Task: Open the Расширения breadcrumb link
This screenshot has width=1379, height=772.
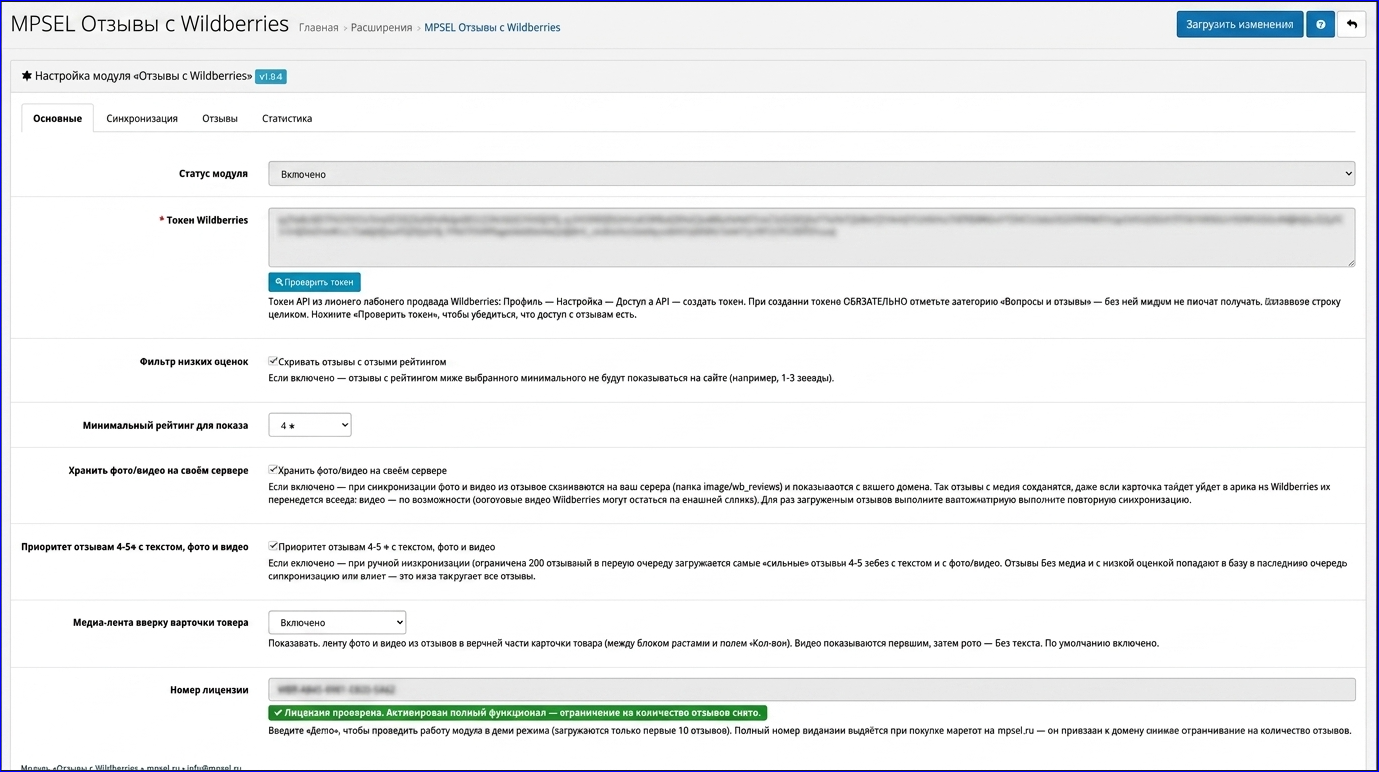Action: click(x=381, y=28)
